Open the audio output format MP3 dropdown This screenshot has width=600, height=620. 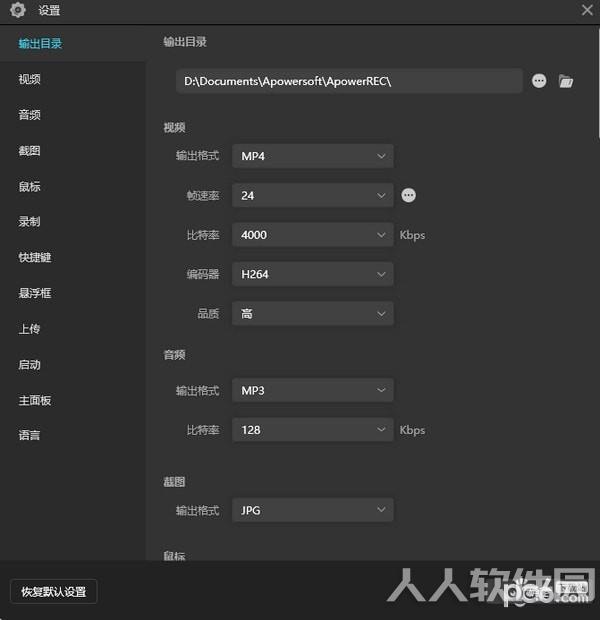coord(312,391)
